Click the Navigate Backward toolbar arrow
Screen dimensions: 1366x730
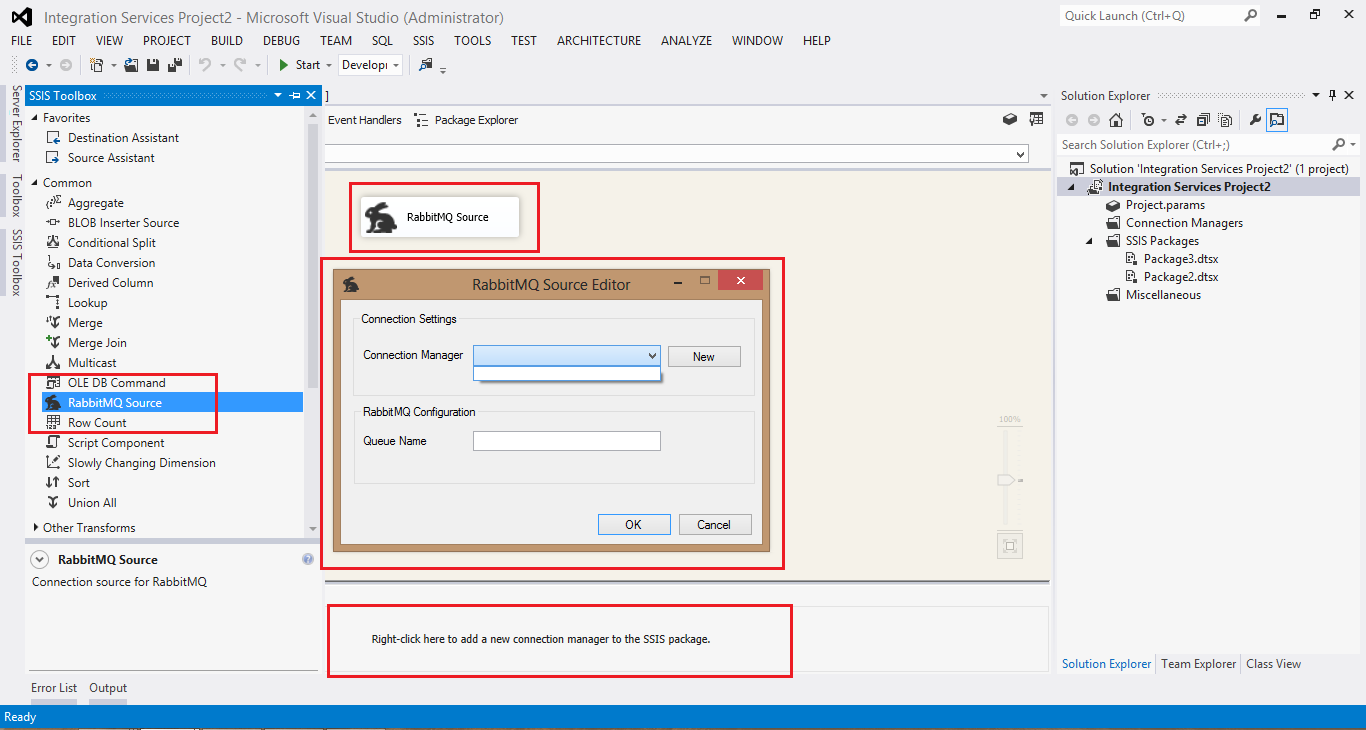(x=32, y=65)
